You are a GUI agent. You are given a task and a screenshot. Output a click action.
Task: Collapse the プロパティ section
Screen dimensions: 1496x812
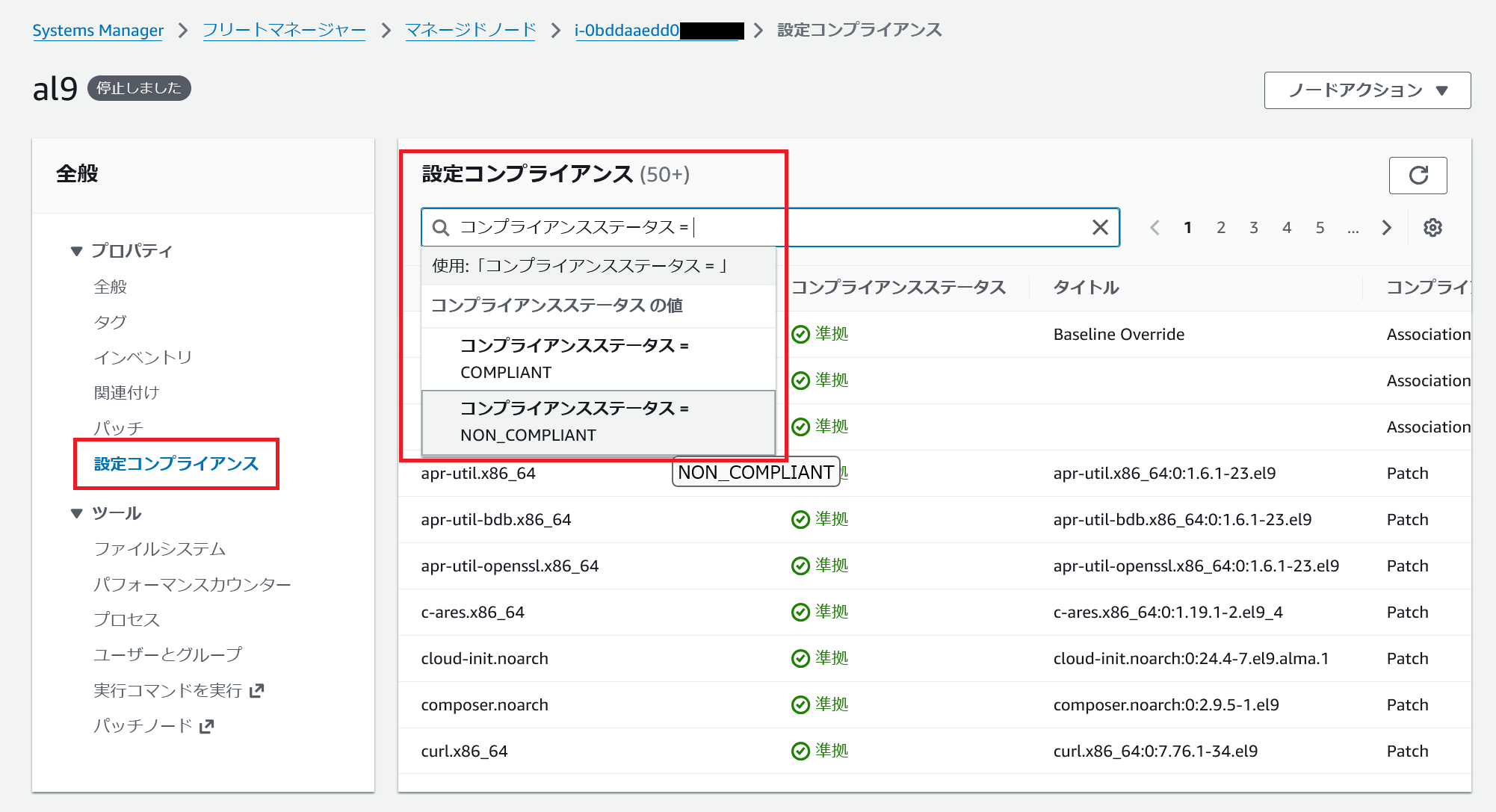(76, 251)
